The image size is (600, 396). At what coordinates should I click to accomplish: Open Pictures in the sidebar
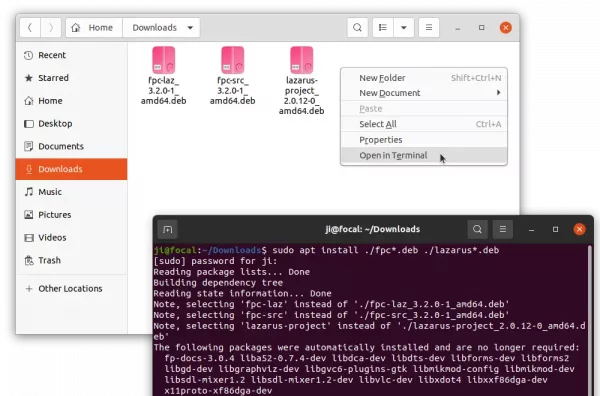[72, 215]
